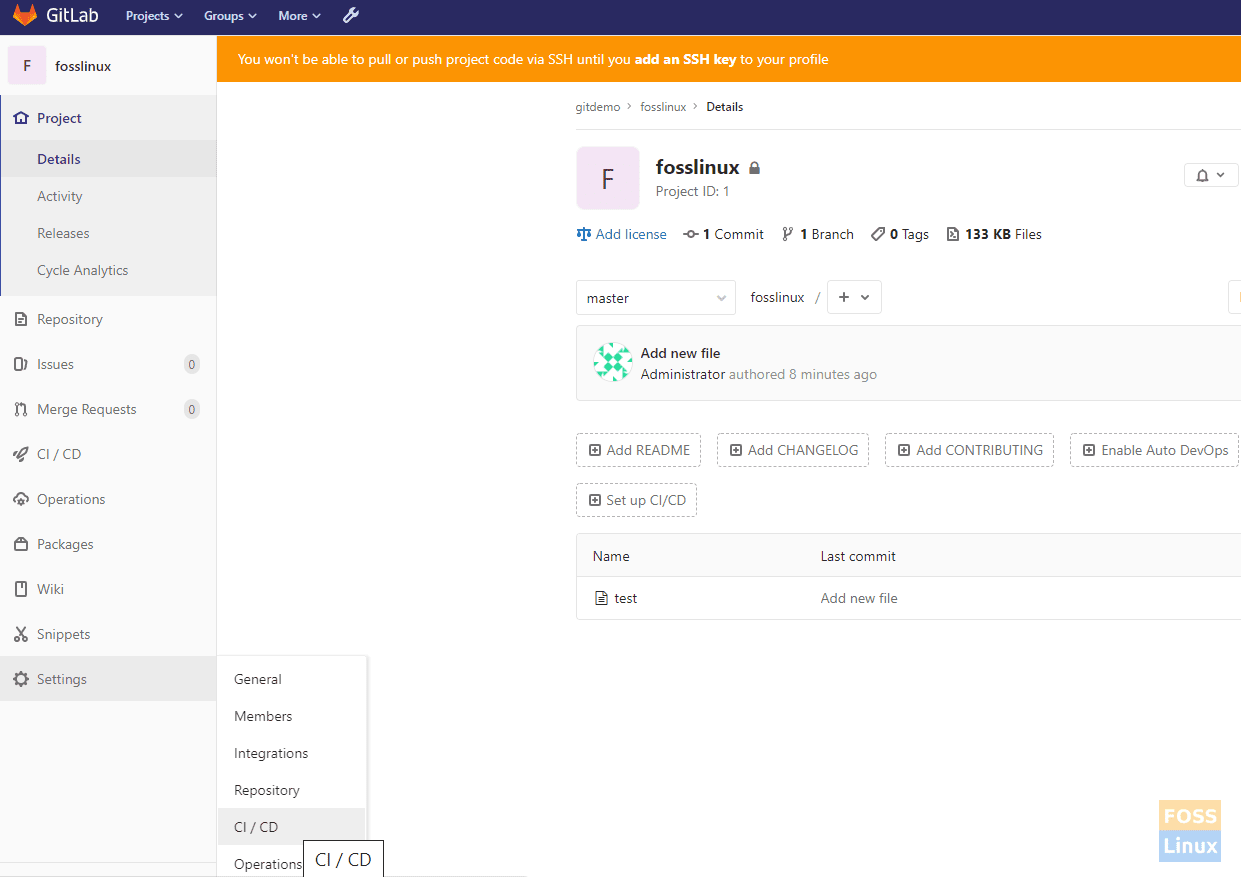Click fosslinux path in repository breadcrumb
The height and width of the screenshot is (877, 1241).
coord(777,297)
